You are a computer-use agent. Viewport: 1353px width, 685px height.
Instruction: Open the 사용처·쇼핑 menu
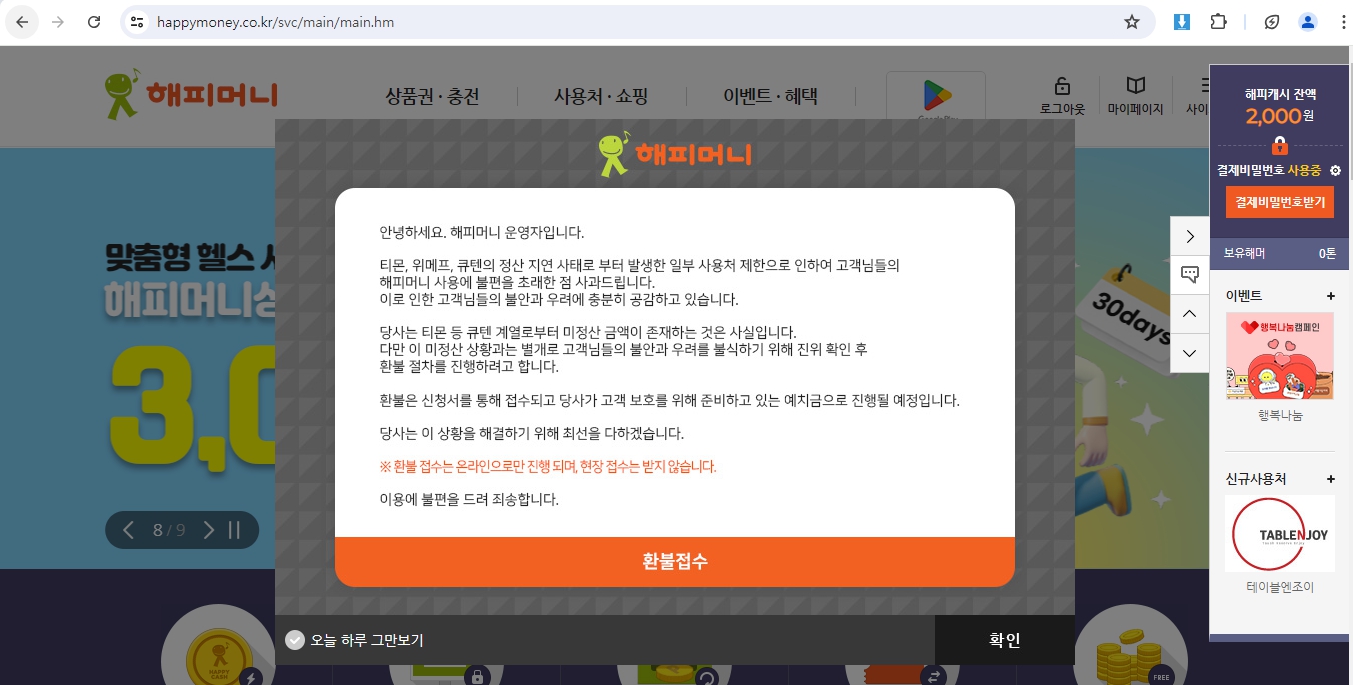click(x=601, y=97)
